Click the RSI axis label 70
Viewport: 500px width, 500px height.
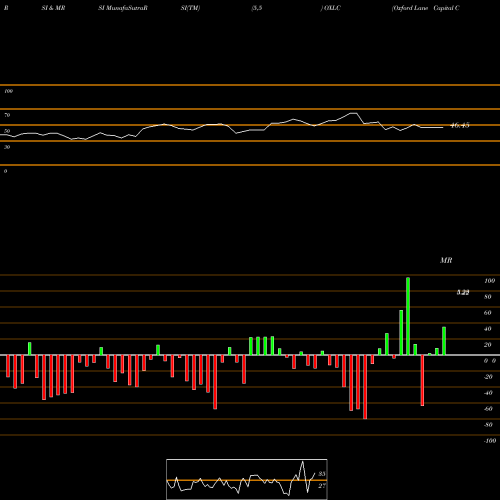(x=7, y=115)
